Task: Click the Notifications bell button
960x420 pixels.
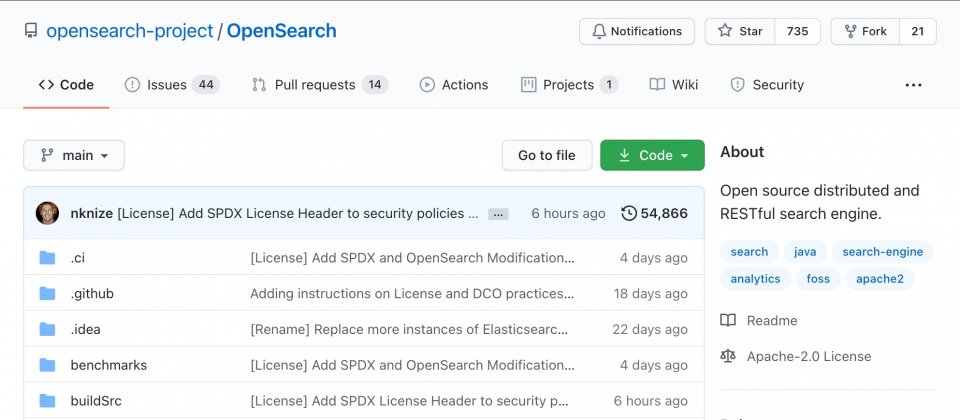Action: 637,31
